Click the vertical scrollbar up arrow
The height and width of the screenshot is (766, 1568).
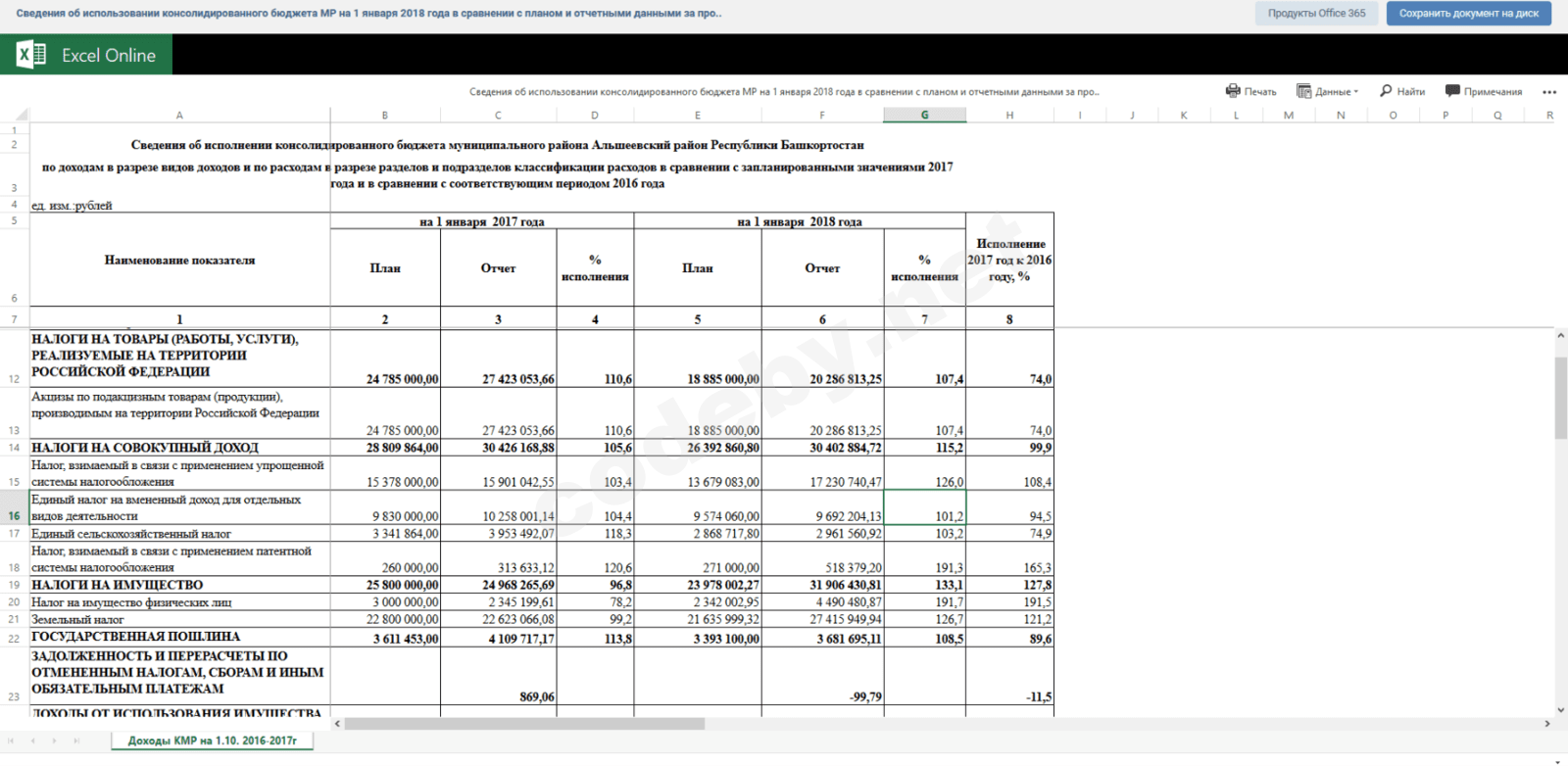1560,336
